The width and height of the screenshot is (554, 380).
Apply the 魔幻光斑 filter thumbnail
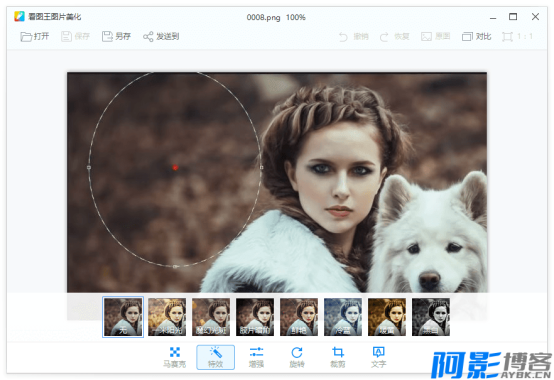coord(211,317)
